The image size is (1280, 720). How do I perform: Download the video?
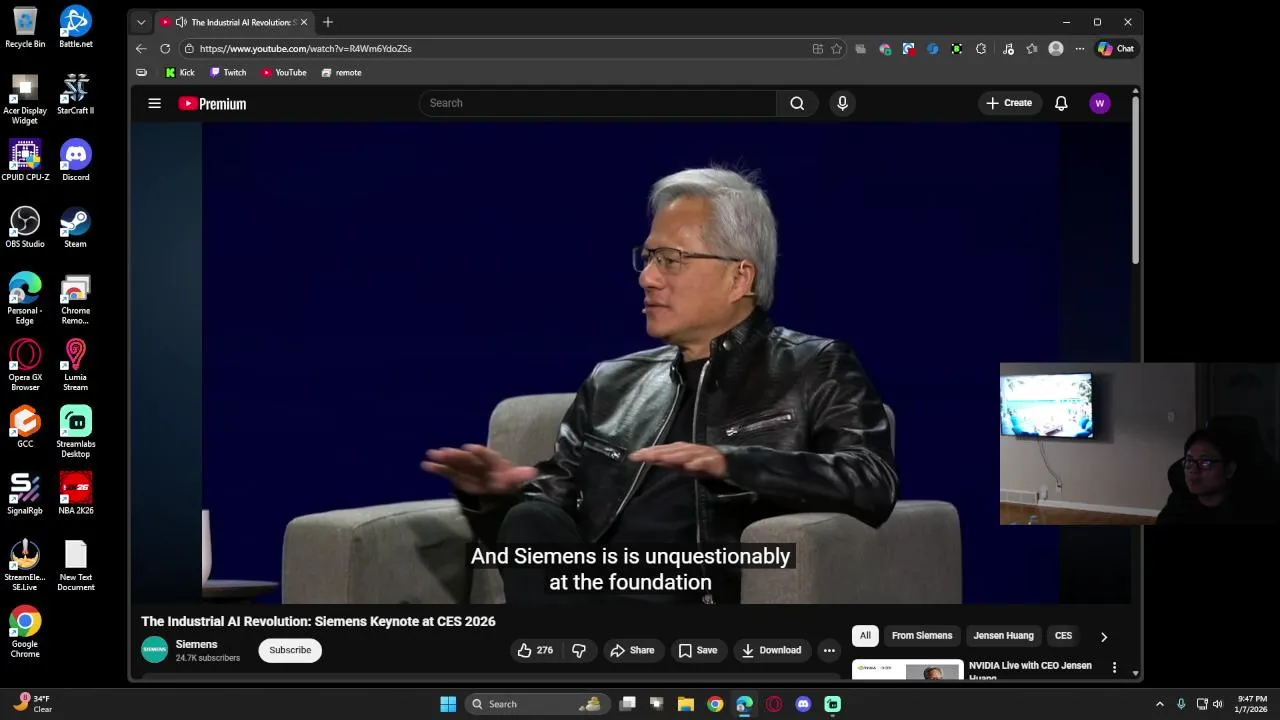(x=771, y=650)
